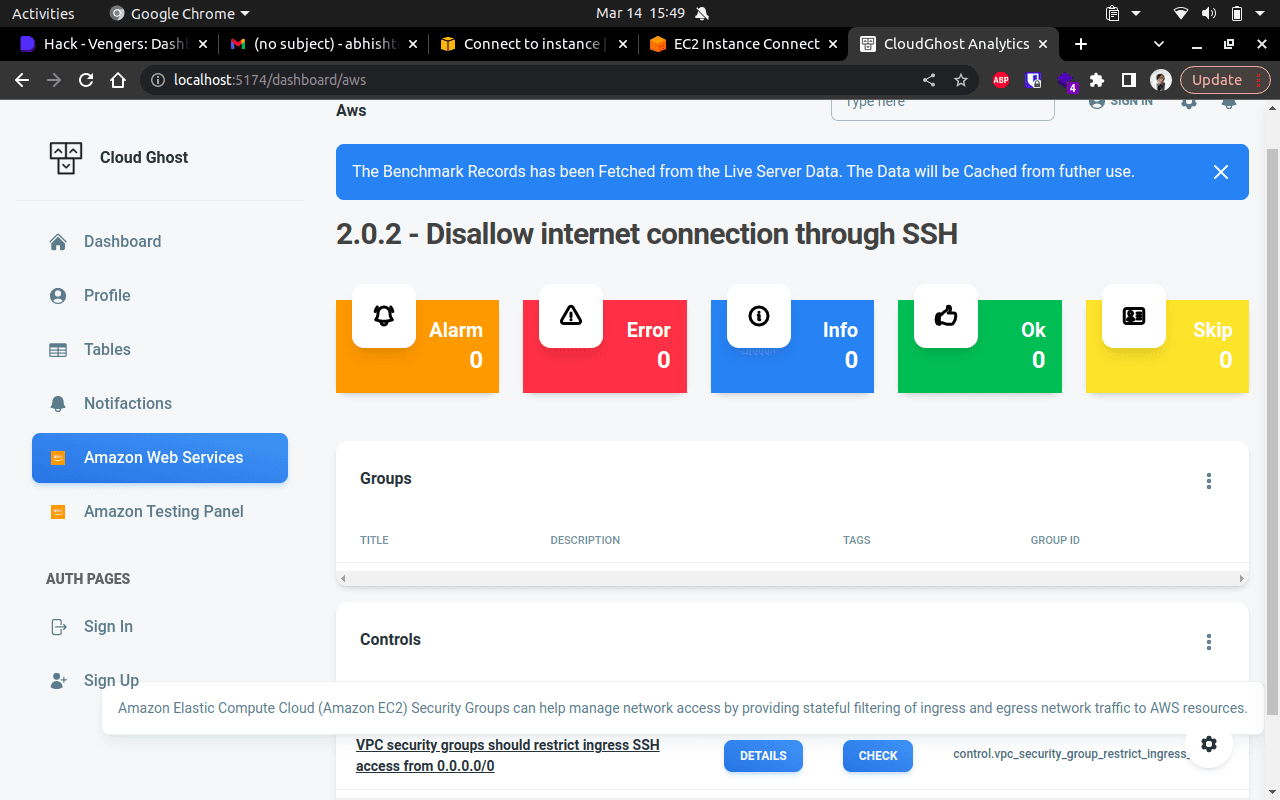
Task: Click the browser back arrow
Action: point(22,80)
